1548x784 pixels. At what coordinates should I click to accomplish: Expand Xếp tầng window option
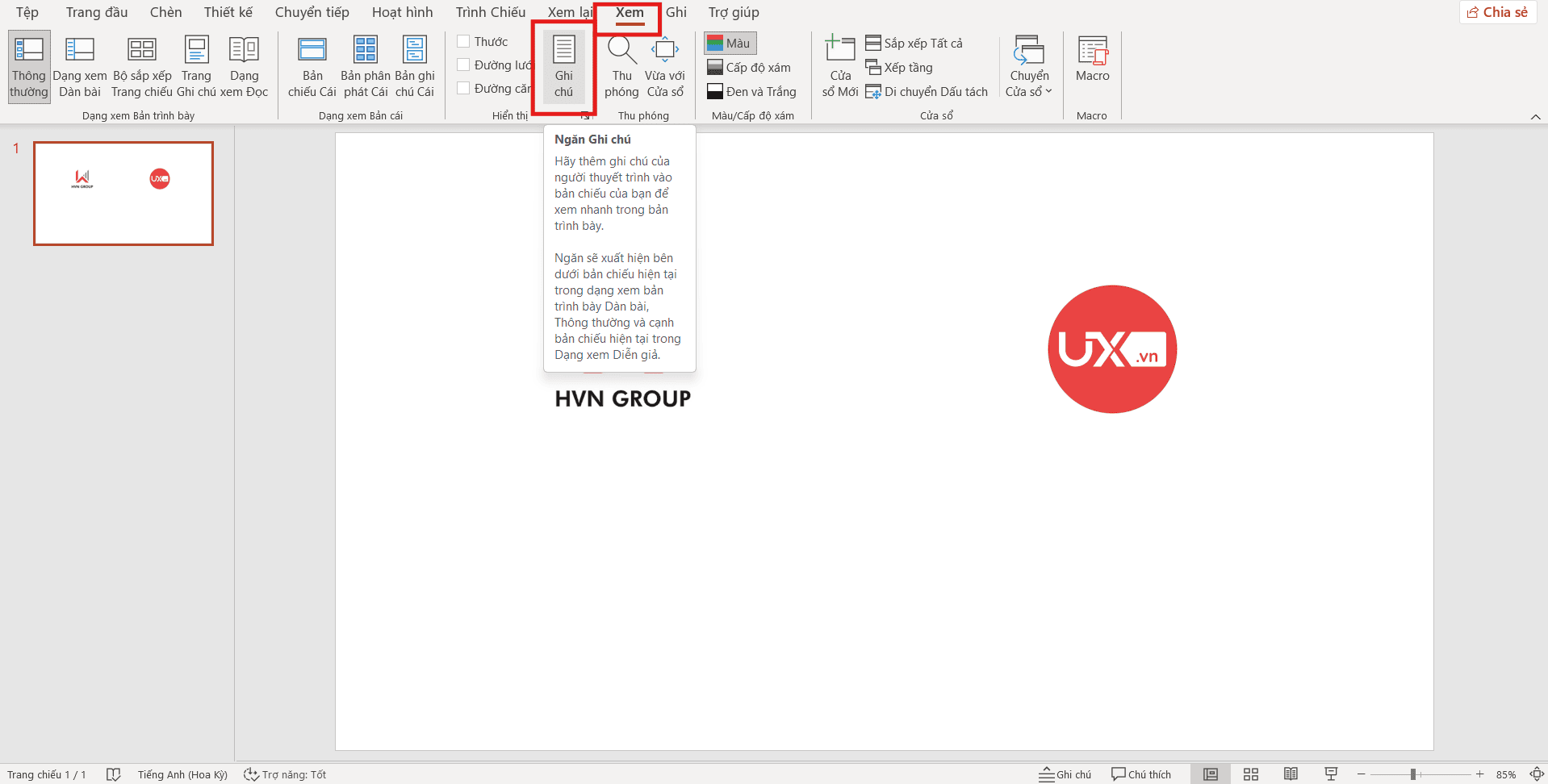coord(898,67)
